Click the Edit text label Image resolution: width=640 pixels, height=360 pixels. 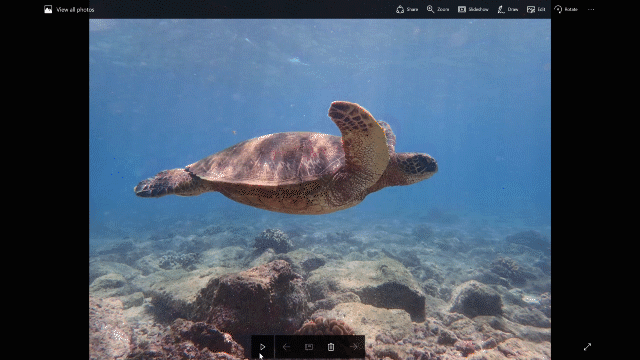pos(541,9)
